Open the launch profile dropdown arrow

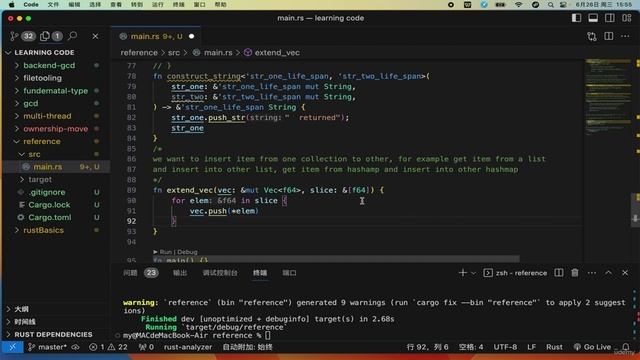coord(473,273)
